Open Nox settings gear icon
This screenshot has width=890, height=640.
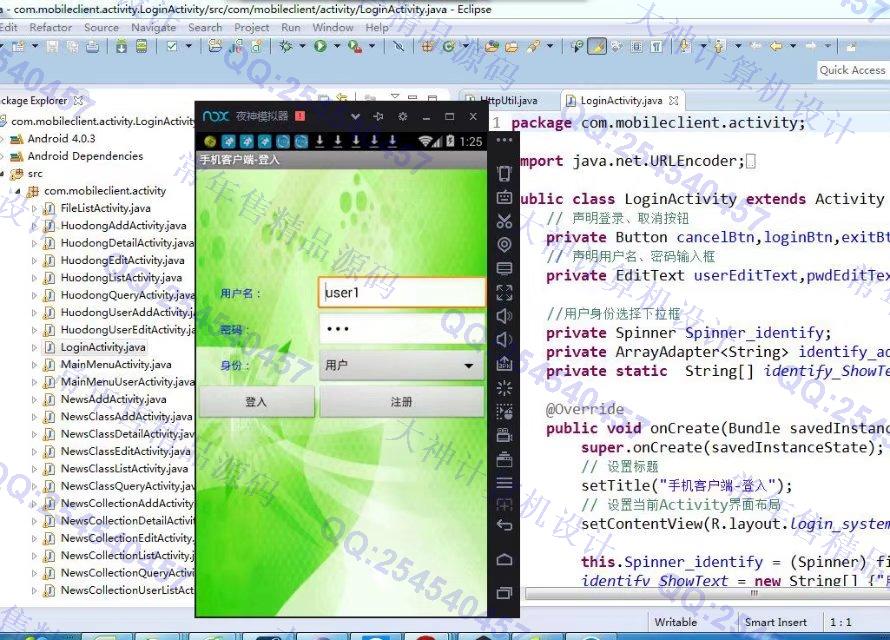(x=402, y=116)
